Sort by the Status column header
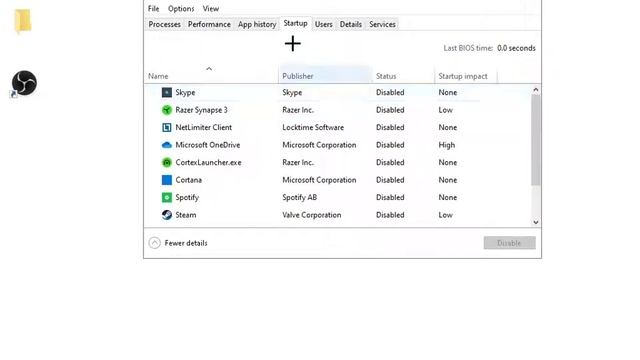Image resolution: width=640 pixels, height=360 pixels. click(x=403, y=76)
